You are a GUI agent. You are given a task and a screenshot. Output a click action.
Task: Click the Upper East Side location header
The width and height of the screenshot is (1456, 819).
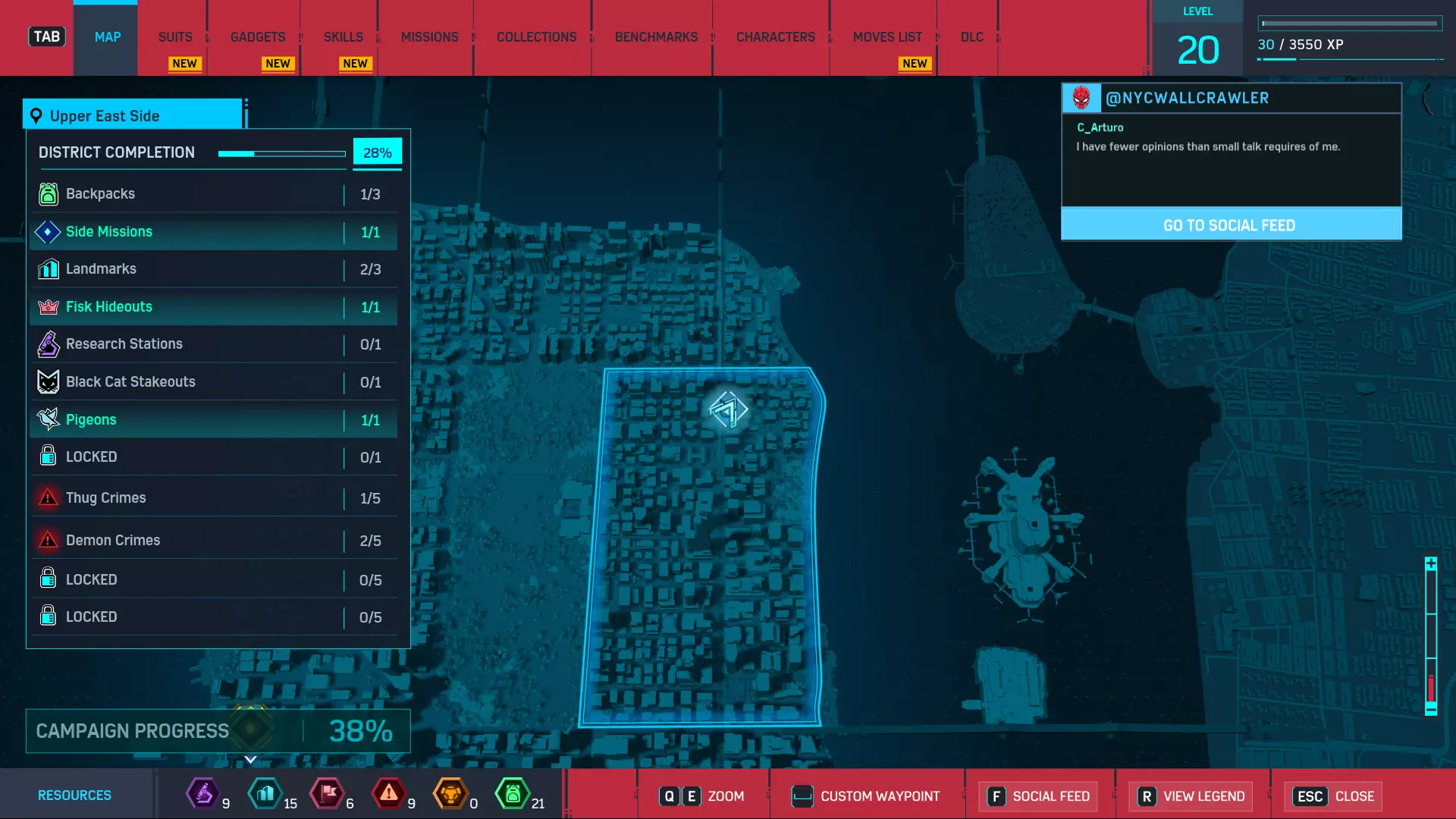[x=133, y=116]
